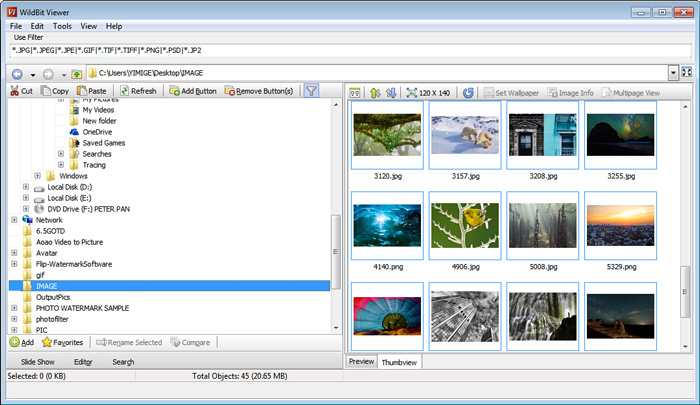Select the gif folder
This screenshot has height=405, width=700.
pyautogui.click(x=40, y=275)
